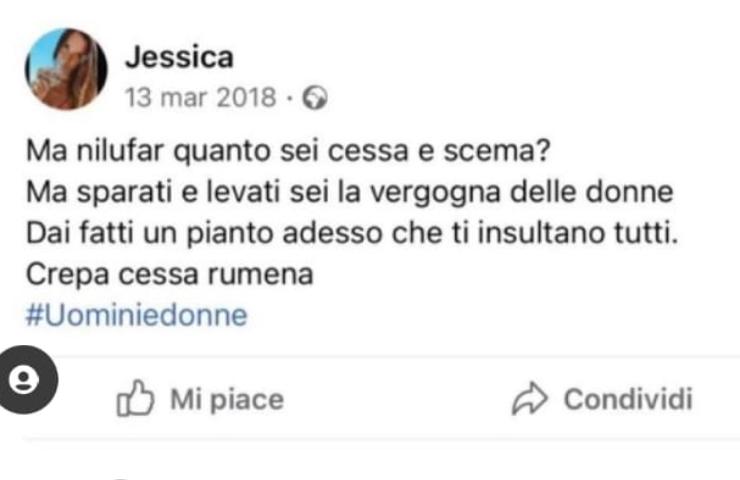
Task: Click the thumbs-up like icon
Action: tap(135, 398)
